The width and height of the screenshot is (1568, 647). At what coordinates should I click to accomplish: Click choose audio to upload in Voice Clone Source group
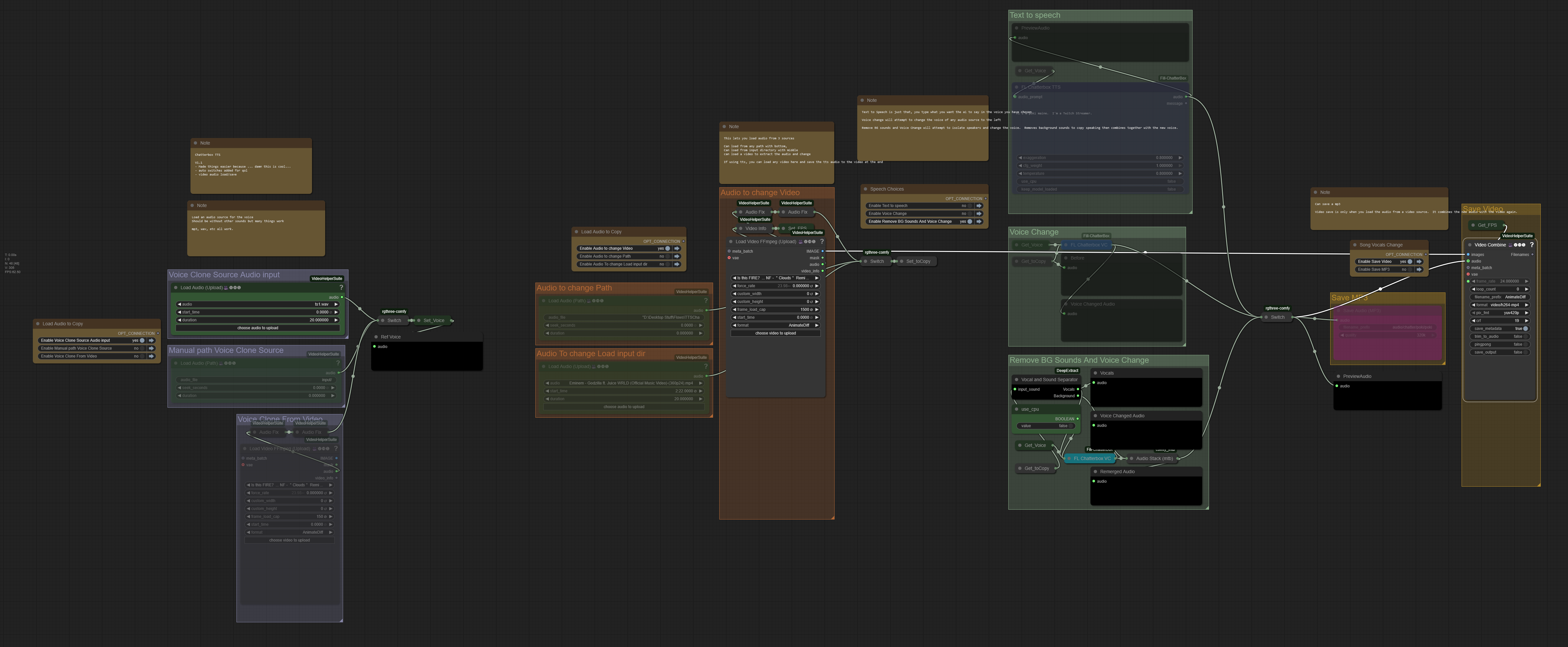tap(258, 328)
